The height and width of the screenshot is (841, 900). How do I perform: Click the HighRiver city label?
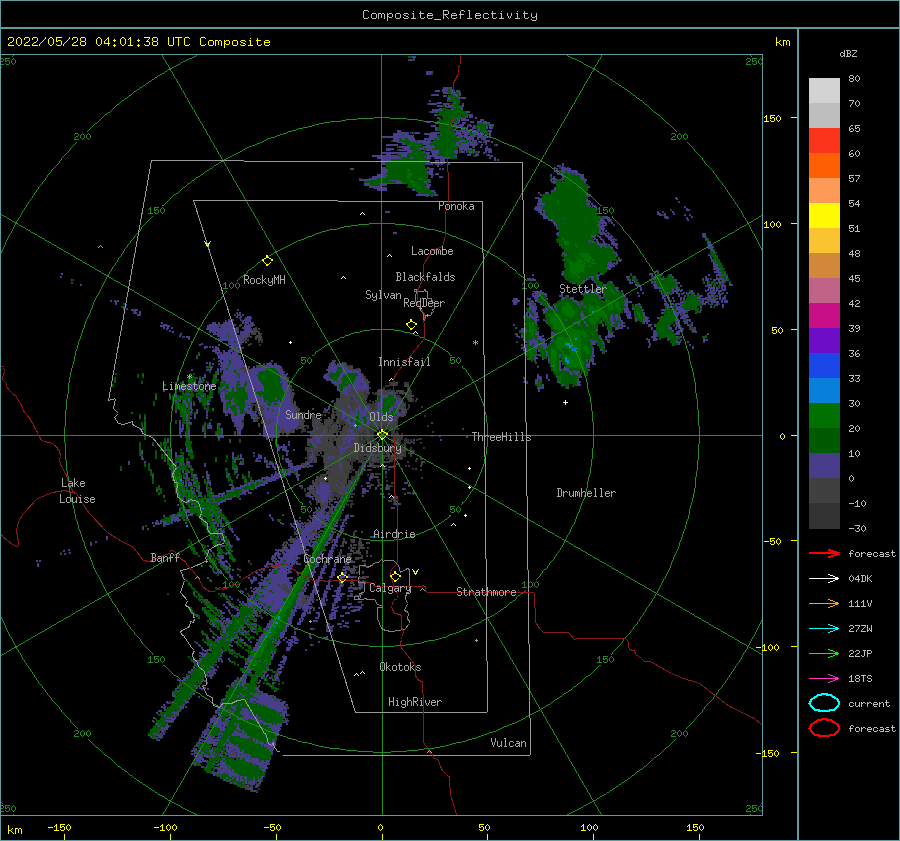(415, 702)
